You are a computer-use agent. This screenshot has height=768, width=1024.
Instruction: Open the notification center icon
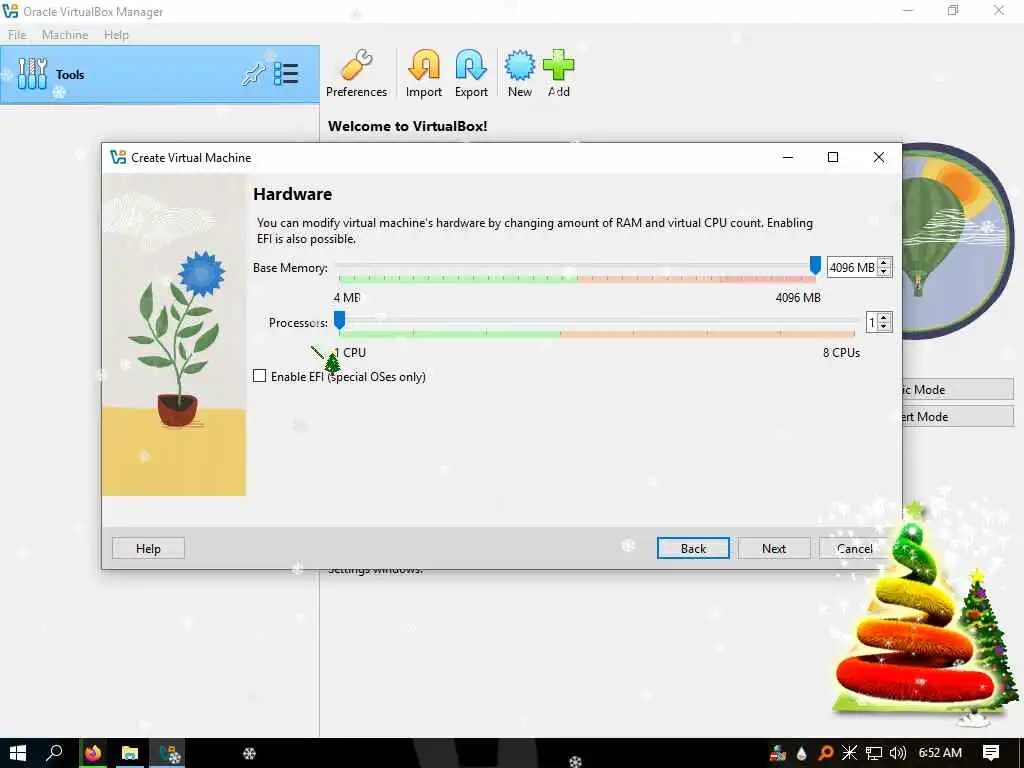pos(991,753)
